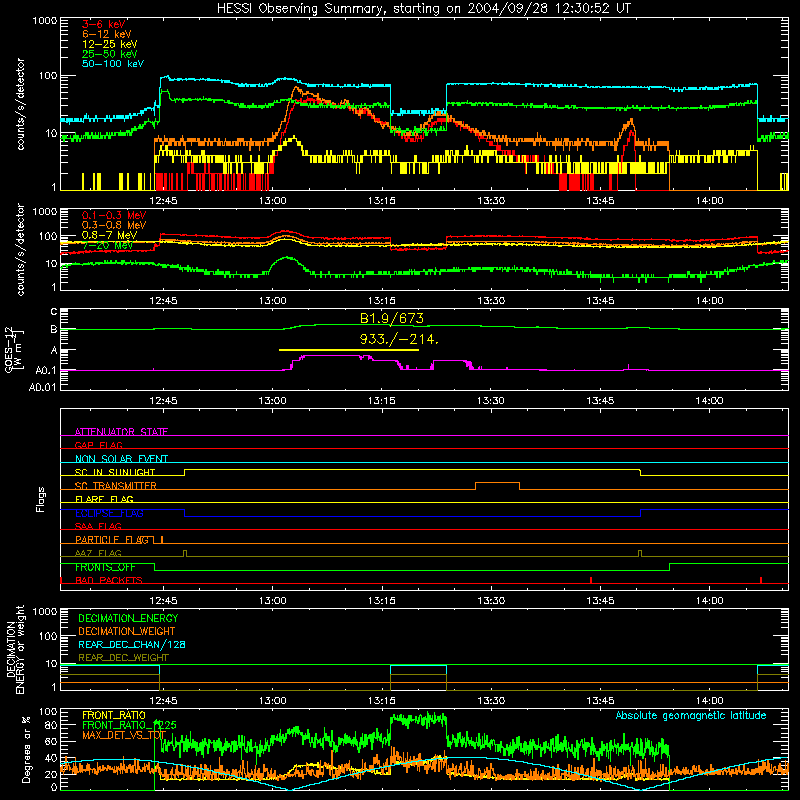Select the 6-12 keV legend label
The image size is (800, 800).
(x=107, y=34)
